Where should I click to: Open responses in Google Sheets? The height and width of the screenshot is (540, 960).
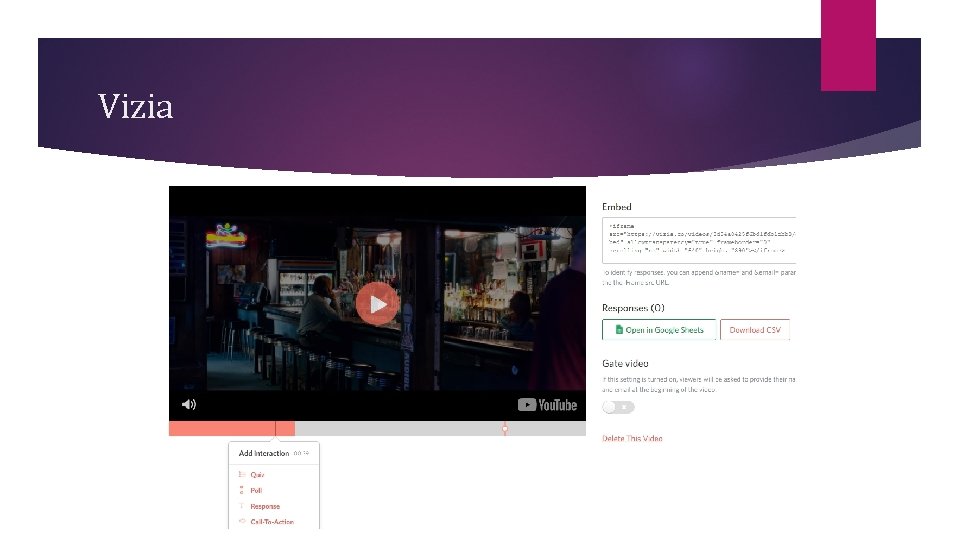[659, 329]
